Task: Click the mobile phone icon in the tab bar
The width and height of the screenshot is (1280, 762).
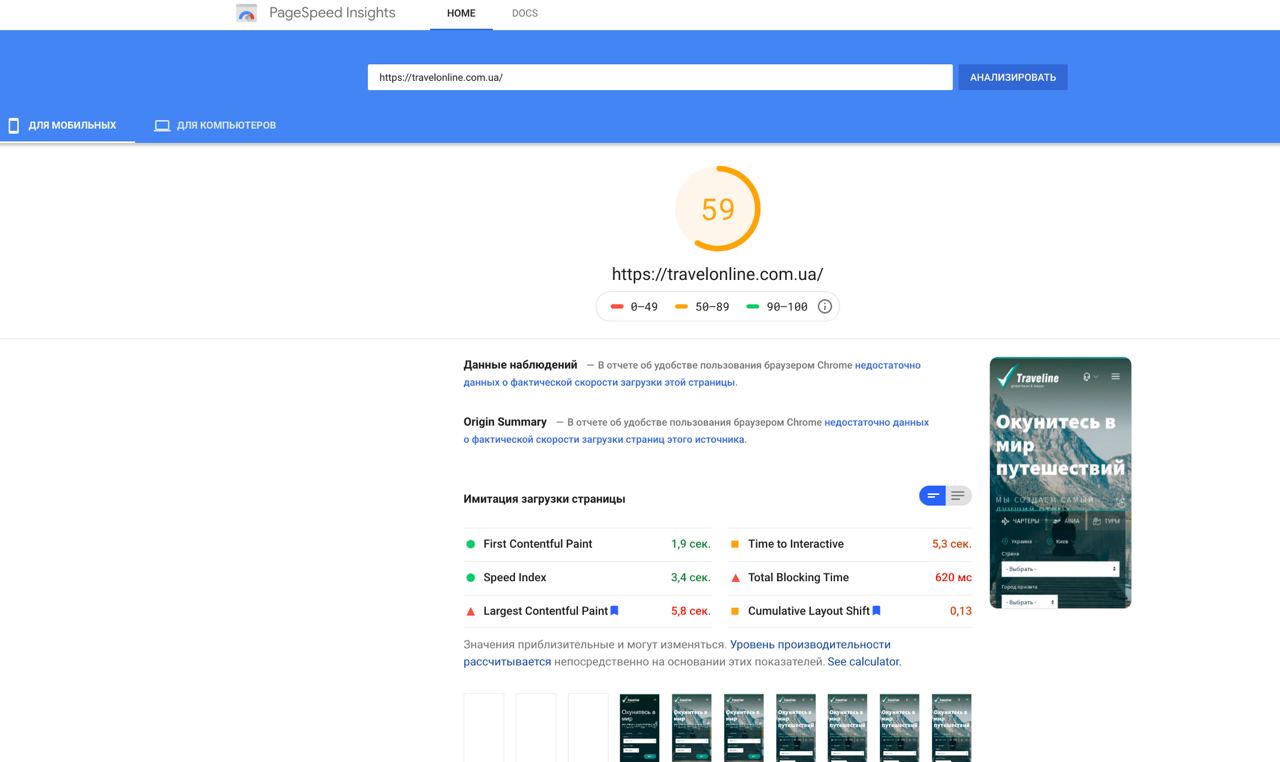Action: 14,126
